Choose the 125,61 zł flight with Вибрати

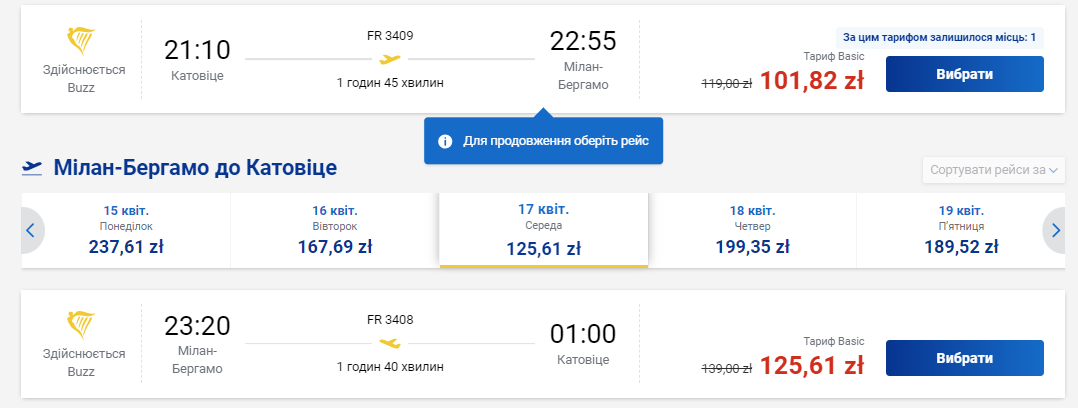[x=965, y=358]
